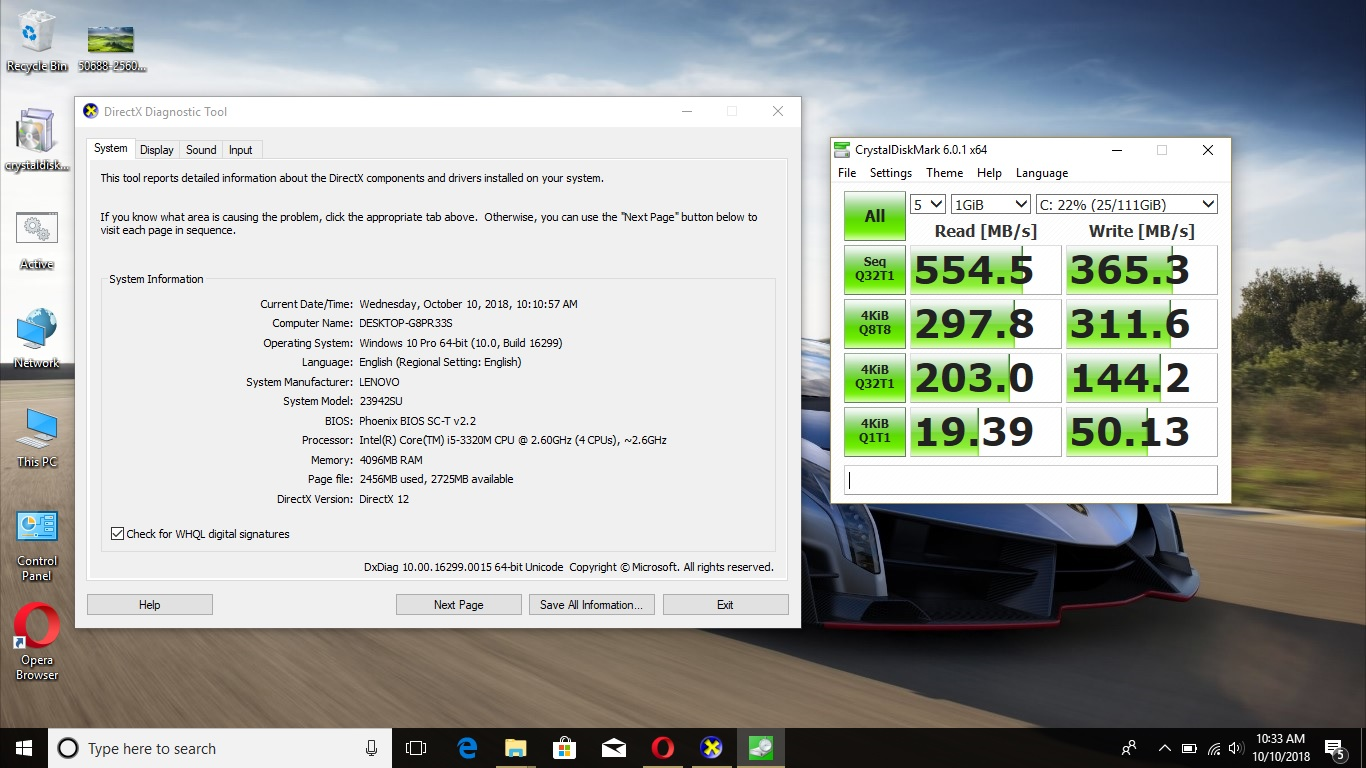Click the Exit button in DxDiag
This screenshot has height=768, width=1366.
point(725,605)
